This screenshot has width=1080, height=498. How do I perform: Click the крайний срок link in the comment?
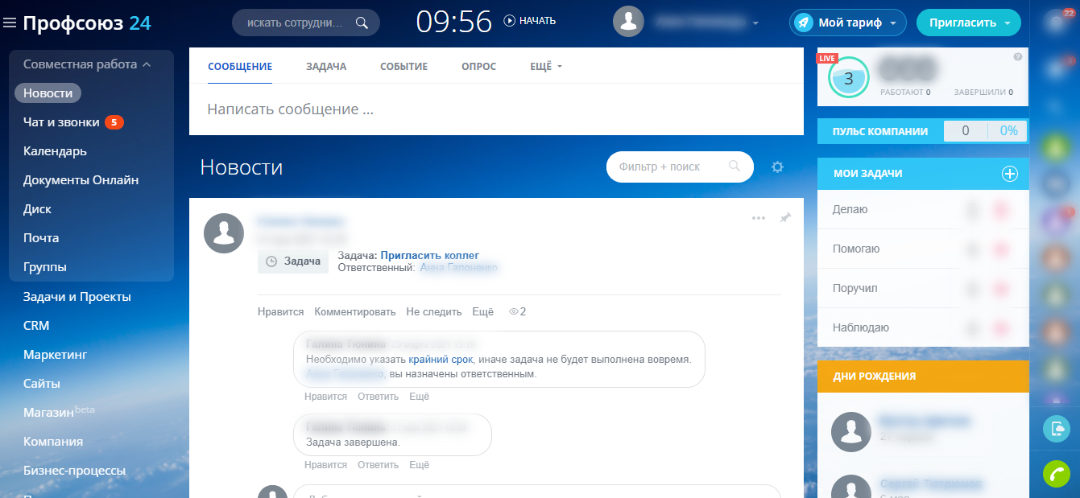click(440, 360)
